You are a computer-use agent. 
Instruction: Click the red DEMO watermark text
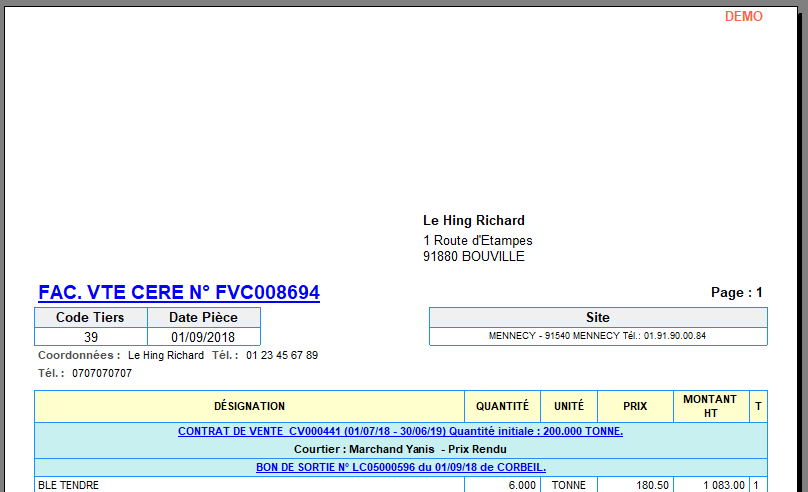pos(743,16)
